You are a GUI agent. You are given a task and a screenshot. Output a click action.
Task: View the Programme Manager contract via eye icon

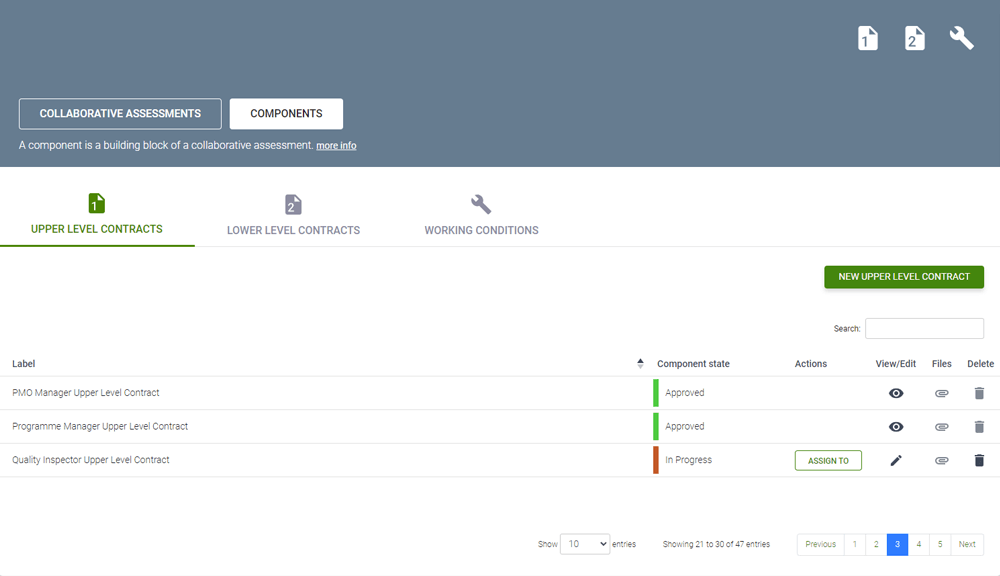point(896,427)
